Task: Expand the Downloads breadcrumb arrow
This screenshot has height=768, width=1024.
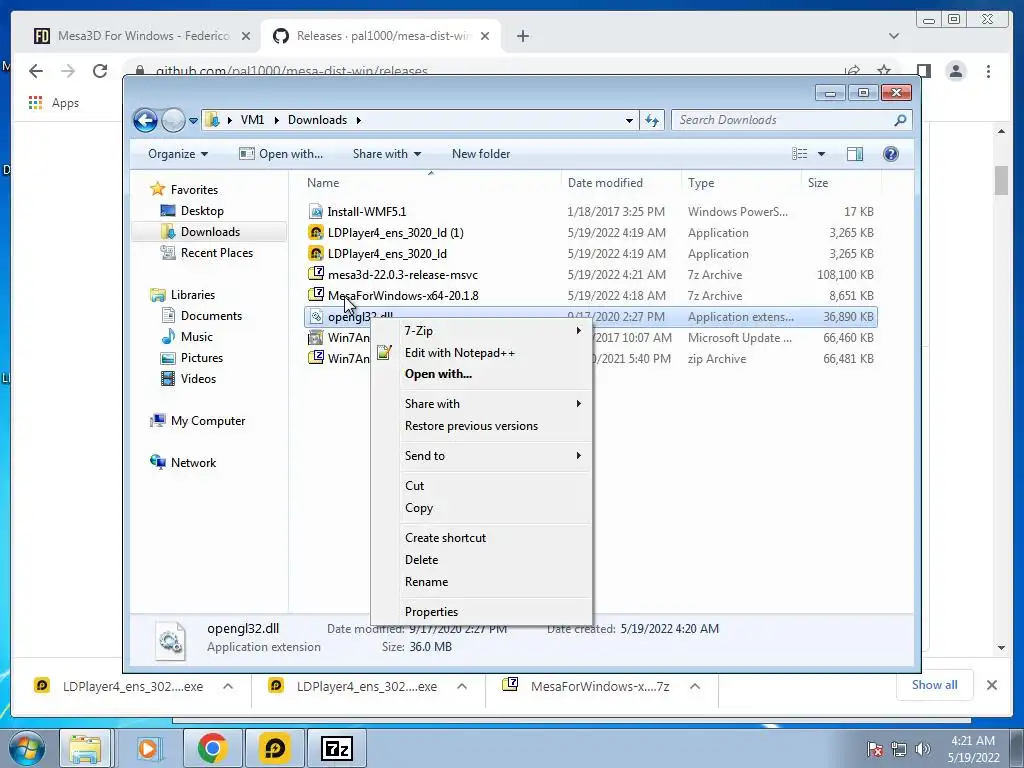Action: coord(359,120)
